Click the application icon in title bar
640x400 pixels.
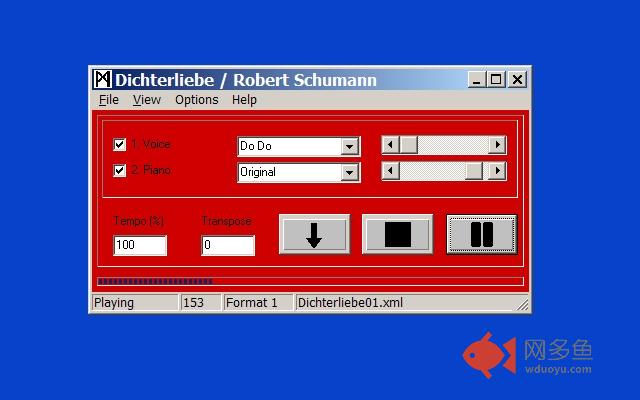pos(102,79)
